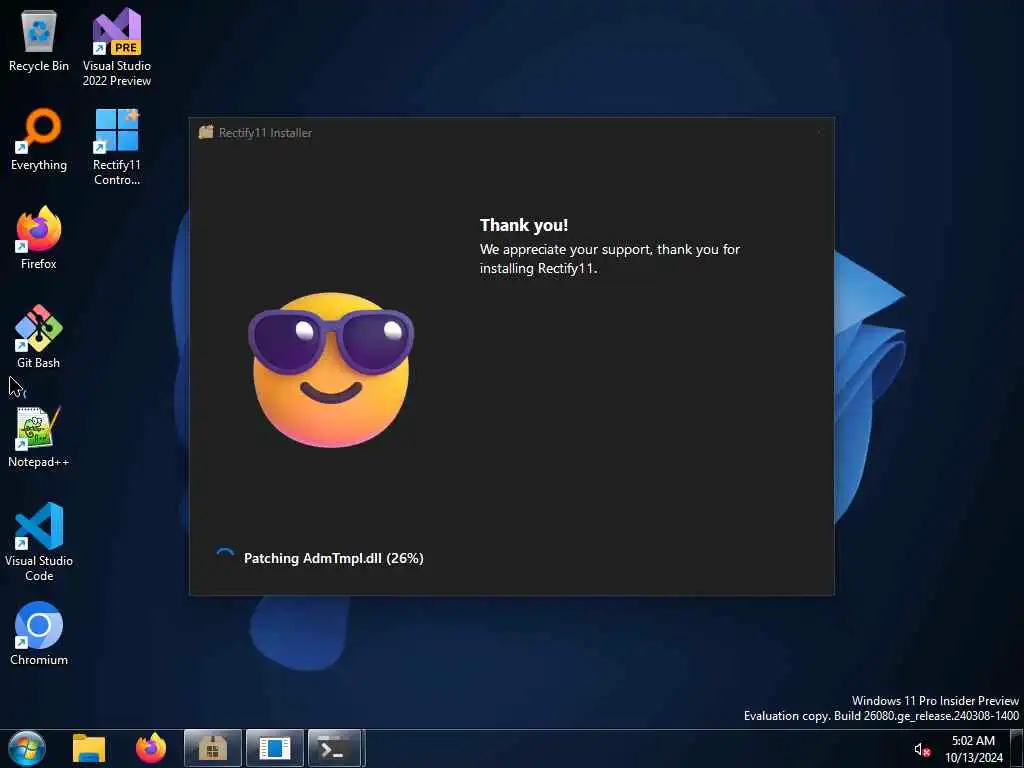Viewport: 1024px width, 768px height.
Task: Click the 'We appreciate your support' message
Action: (610, 259)
